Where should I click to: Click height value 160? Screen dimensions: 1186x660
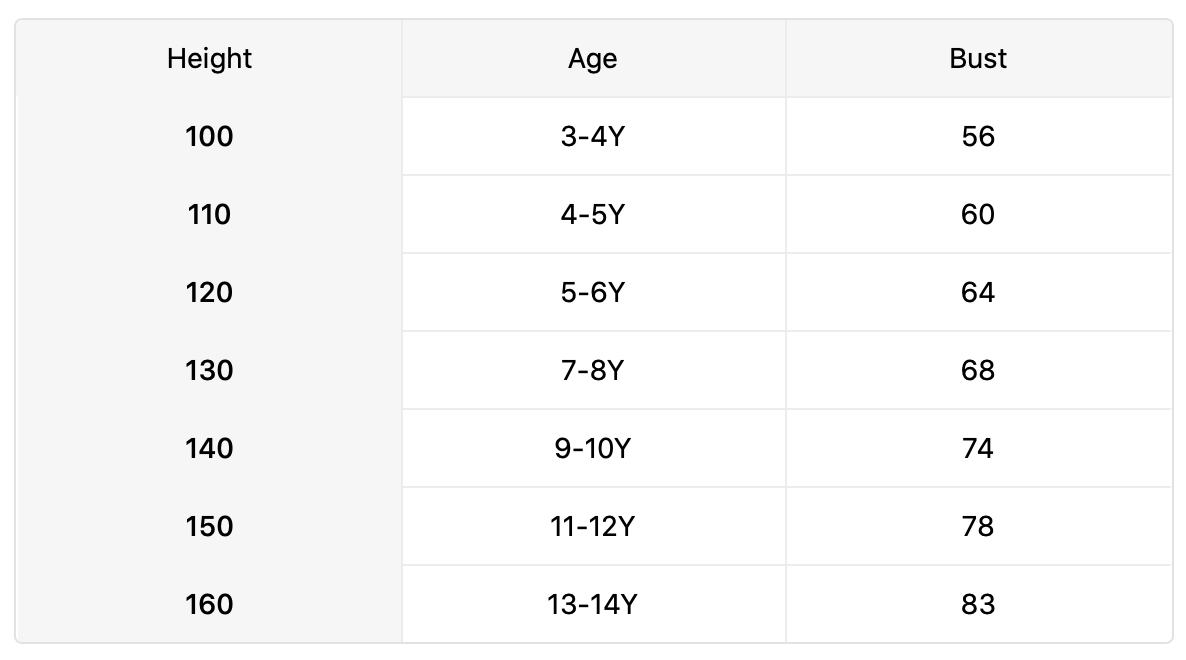click(x=209, y=605)
